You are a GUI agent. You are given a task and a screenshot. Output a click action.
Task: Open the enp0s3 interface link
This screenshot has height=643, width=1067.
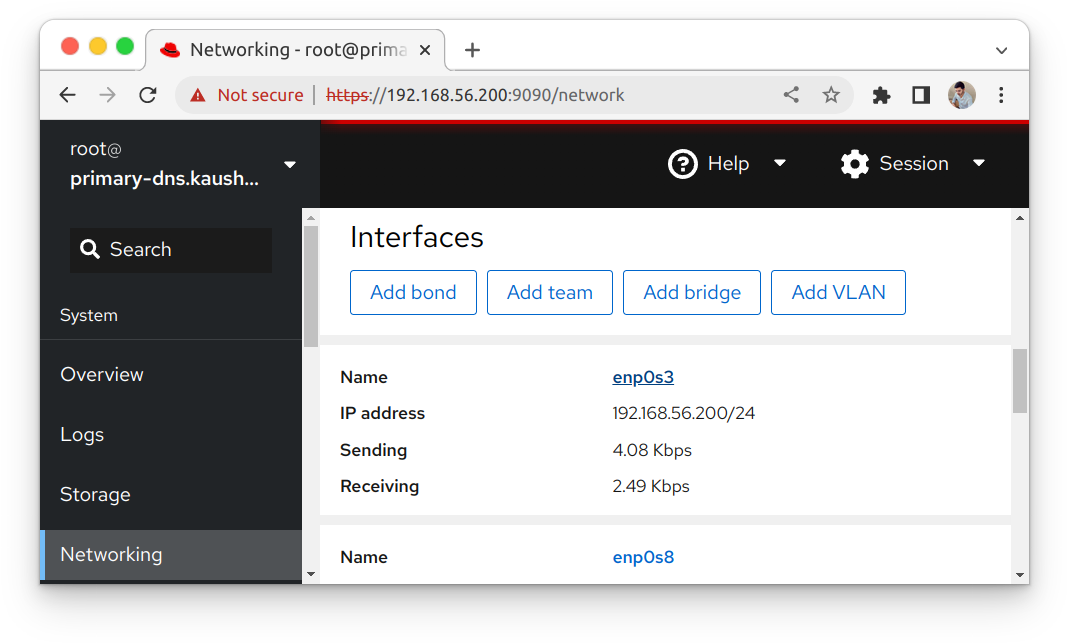(643, 377)
